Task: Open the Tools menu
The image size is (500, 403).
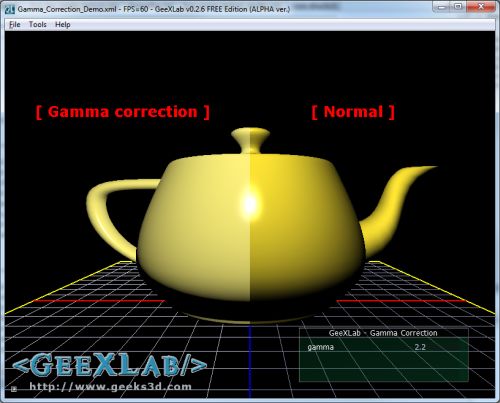Action: click(x=38, y=25)
